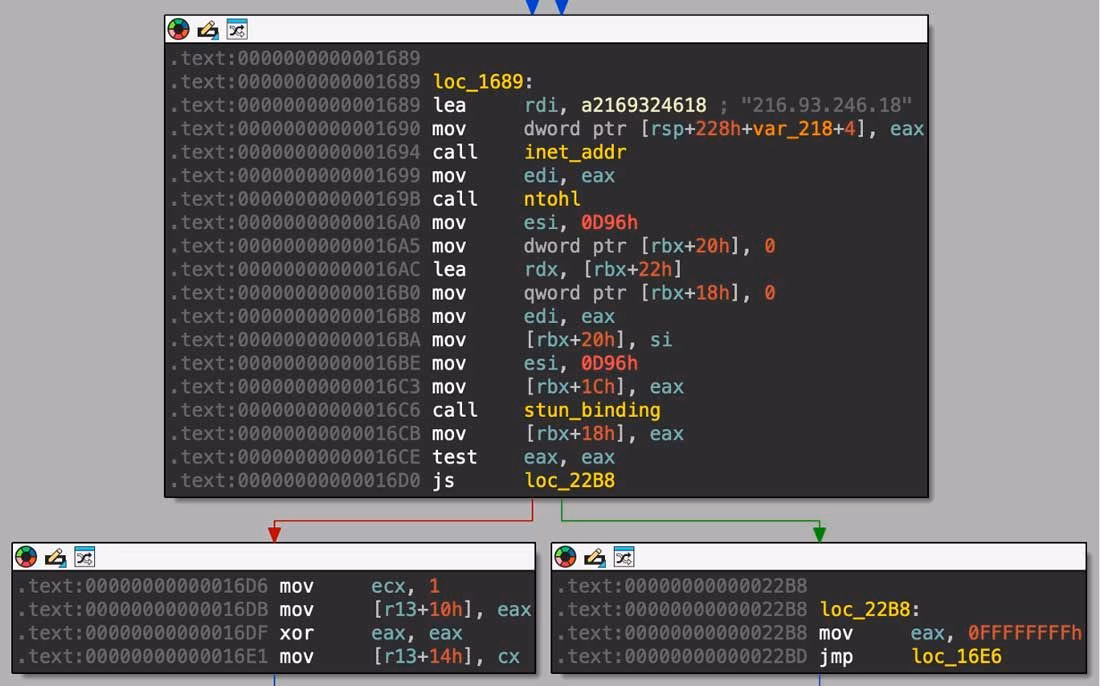Click the mov esi, 0D96h line at 16BE
Image resolution: width=1100 pixels, height=686 pixels.
pos(535,363)
